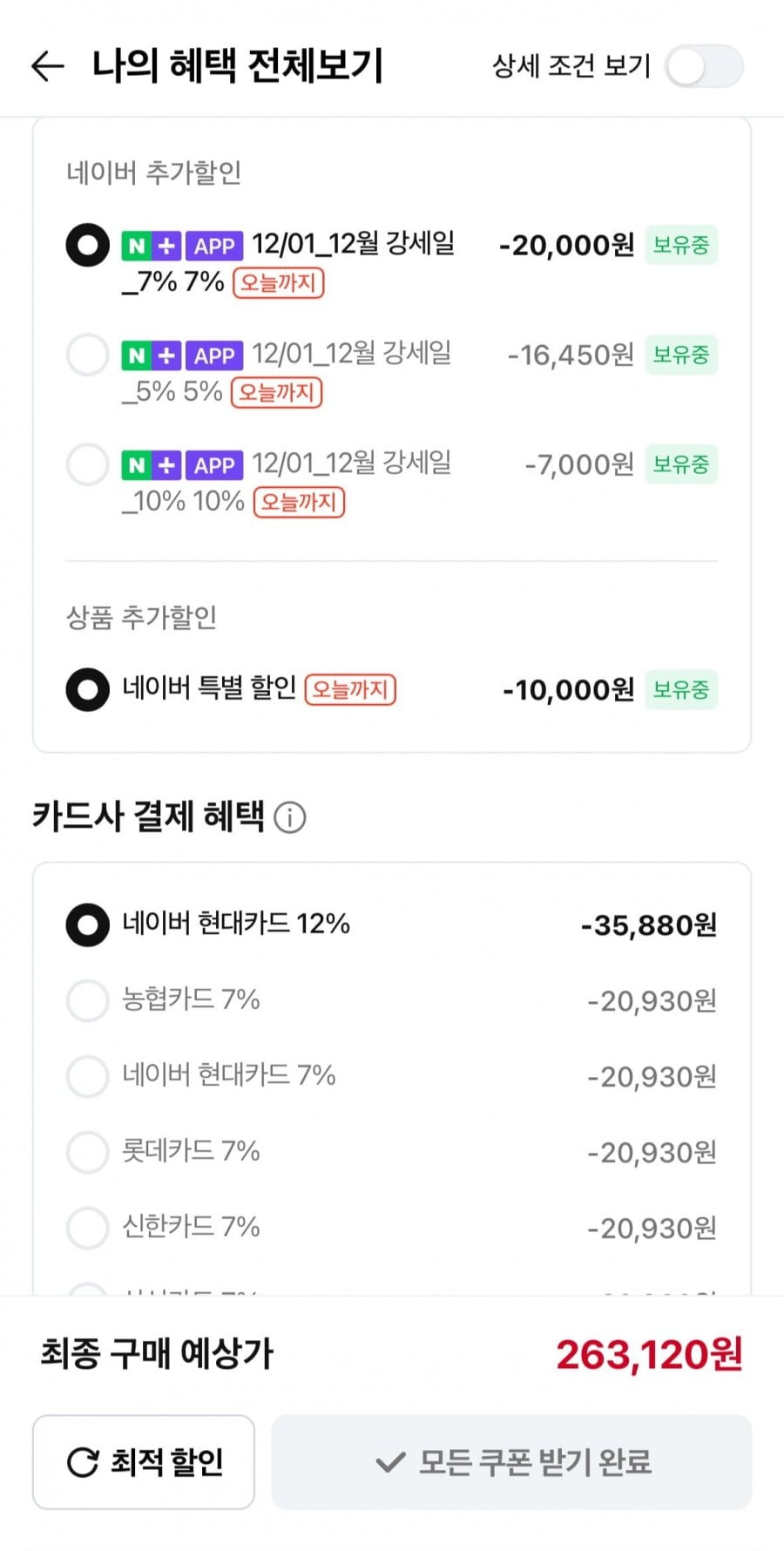Tap the APP badge on 5% coupon
The width and height of the screenshot is (784, 1551).
[214, 356]
